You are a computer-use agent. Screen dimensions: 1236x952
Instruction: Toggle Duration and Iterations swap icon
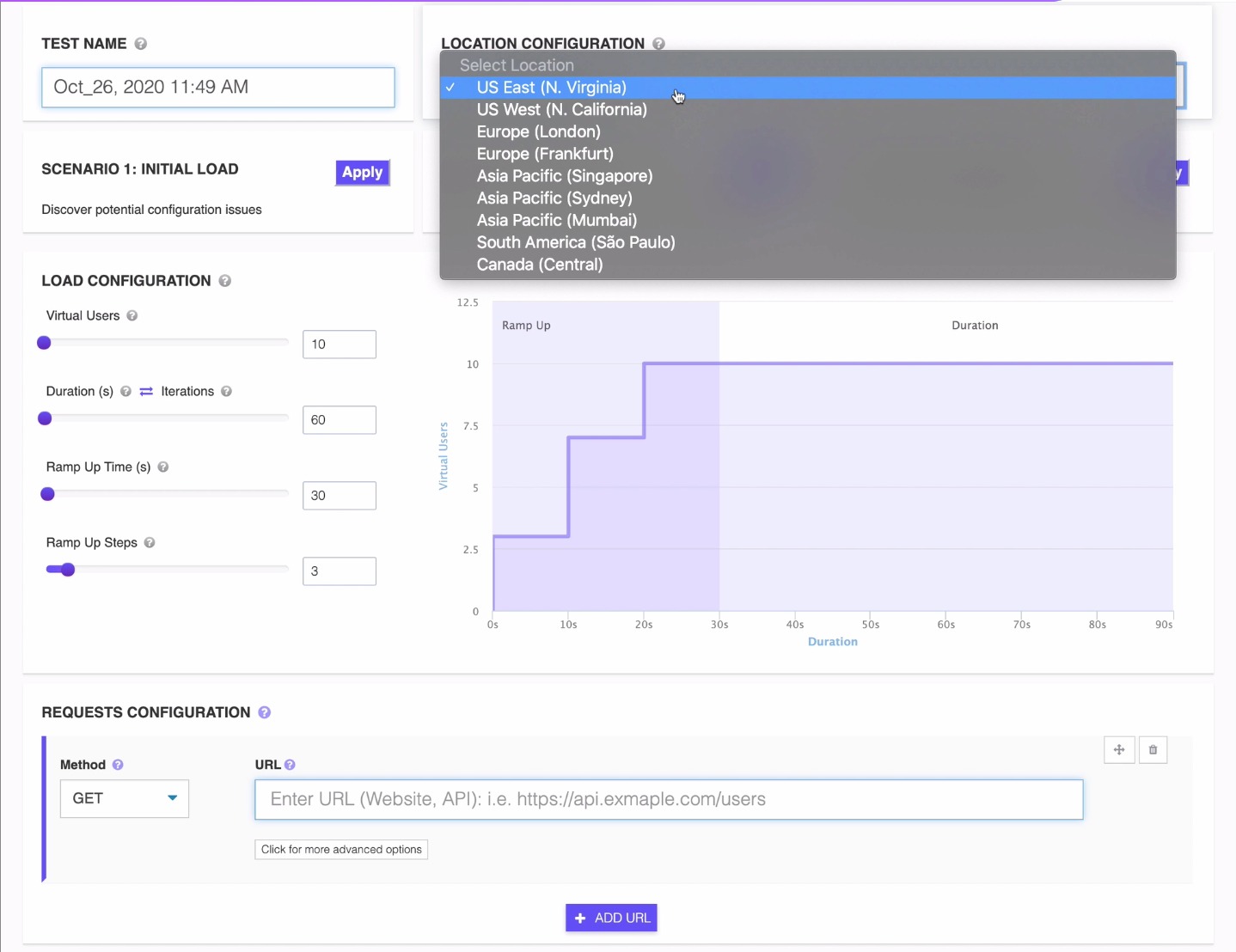click(146, 392)
